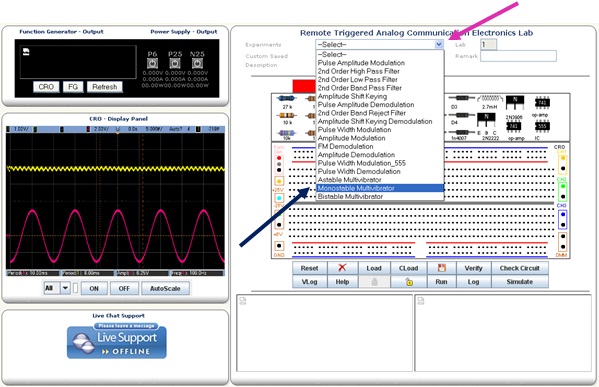Click the Check Circuit button

pyautogui.click(x=520, y=268)
